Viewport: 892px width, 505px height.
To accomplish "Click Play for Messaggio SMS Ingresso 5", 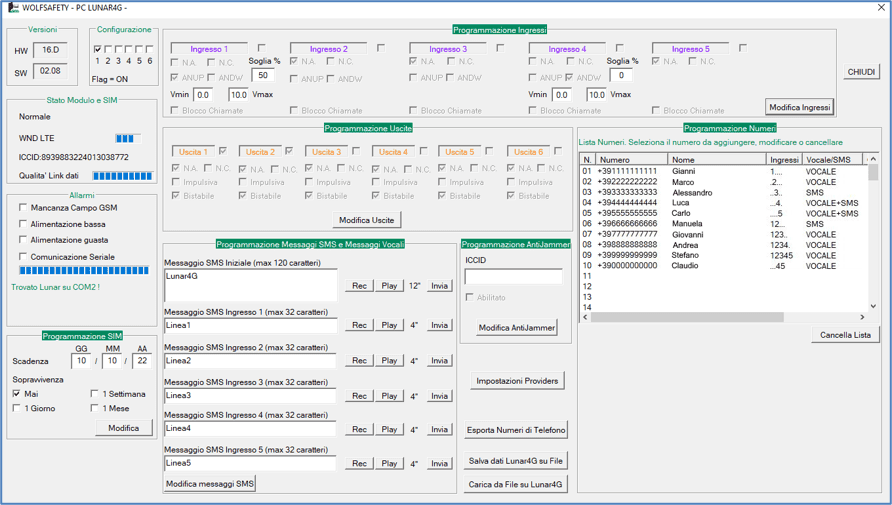I will pos(389,463).
